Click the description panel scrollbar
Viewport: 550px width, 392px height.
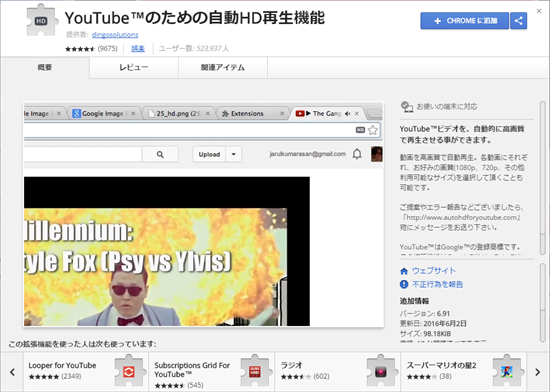(542, 177)
